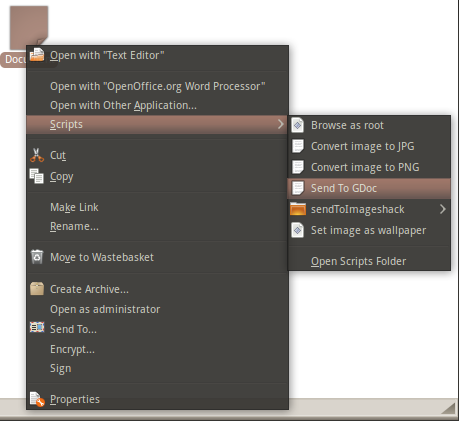Click the sendToImageshack folder icon
Image resolution: width=459 pixels, height=421 pixels.
tap(298, 209)
